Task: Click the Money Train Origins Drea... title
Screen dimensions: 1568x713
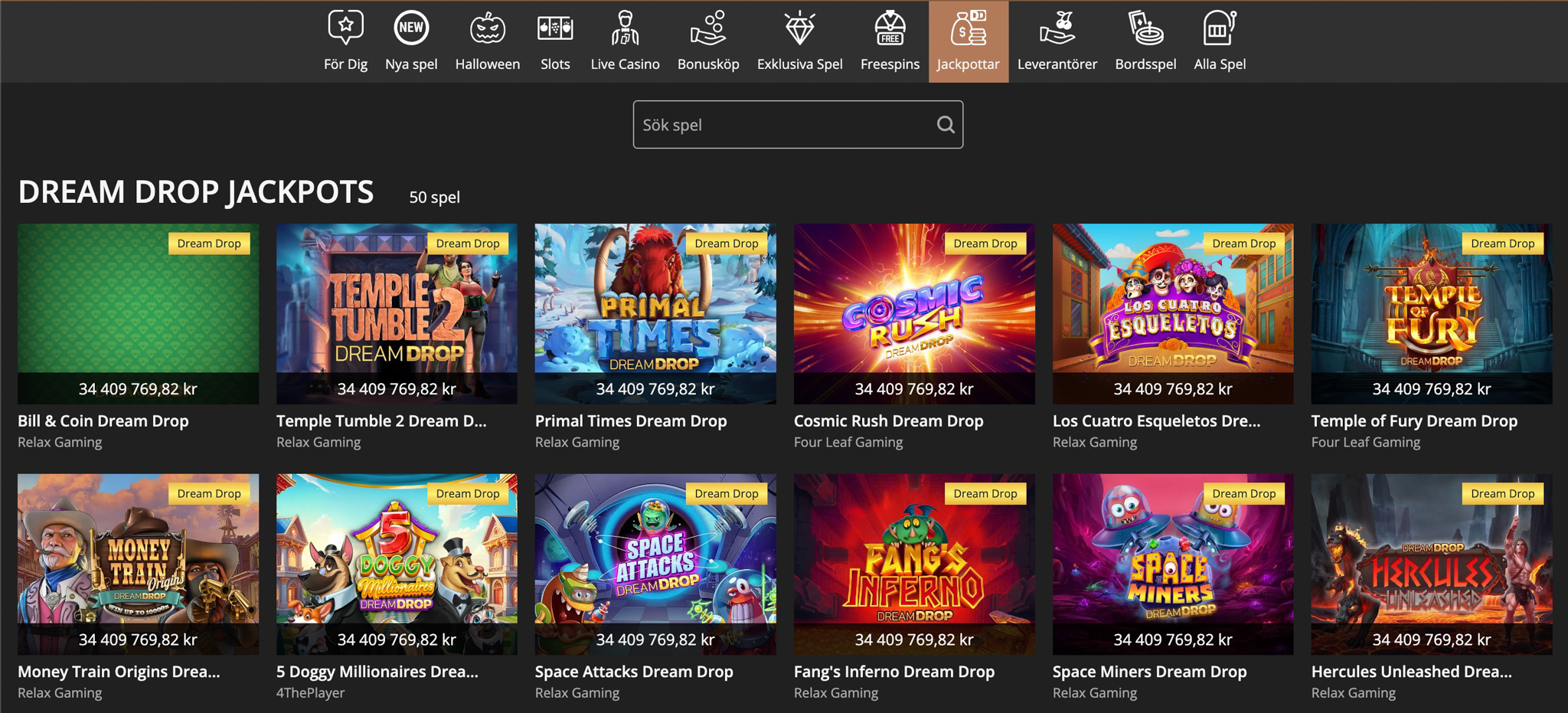Action: click(119, 671)
